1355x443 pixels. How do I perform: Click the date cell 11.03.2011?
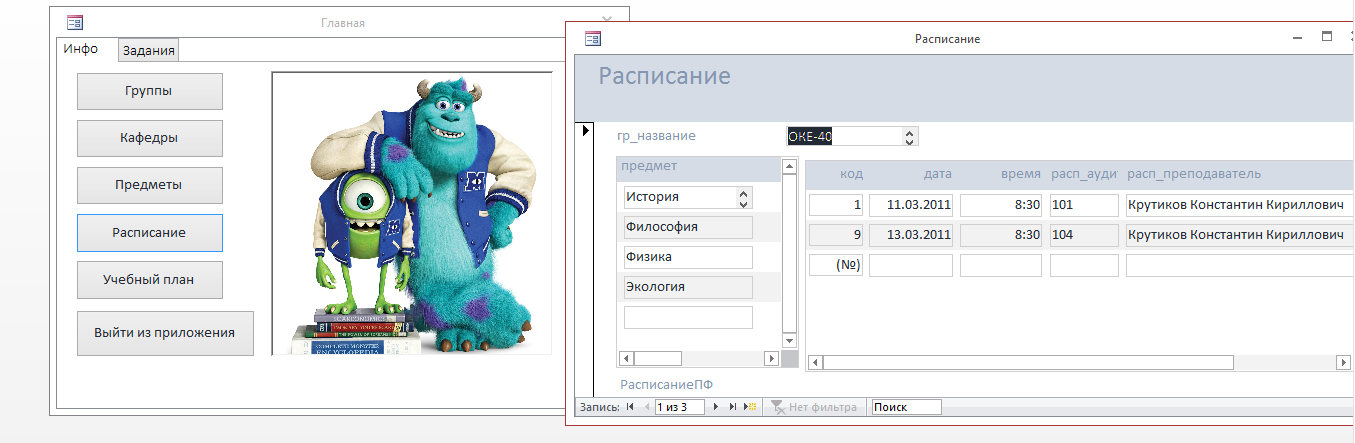click(x=911, y=205)
